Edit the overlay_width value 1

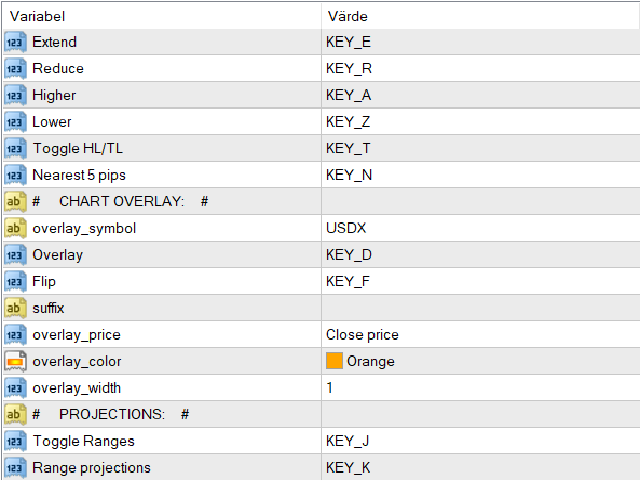[480, 388]
